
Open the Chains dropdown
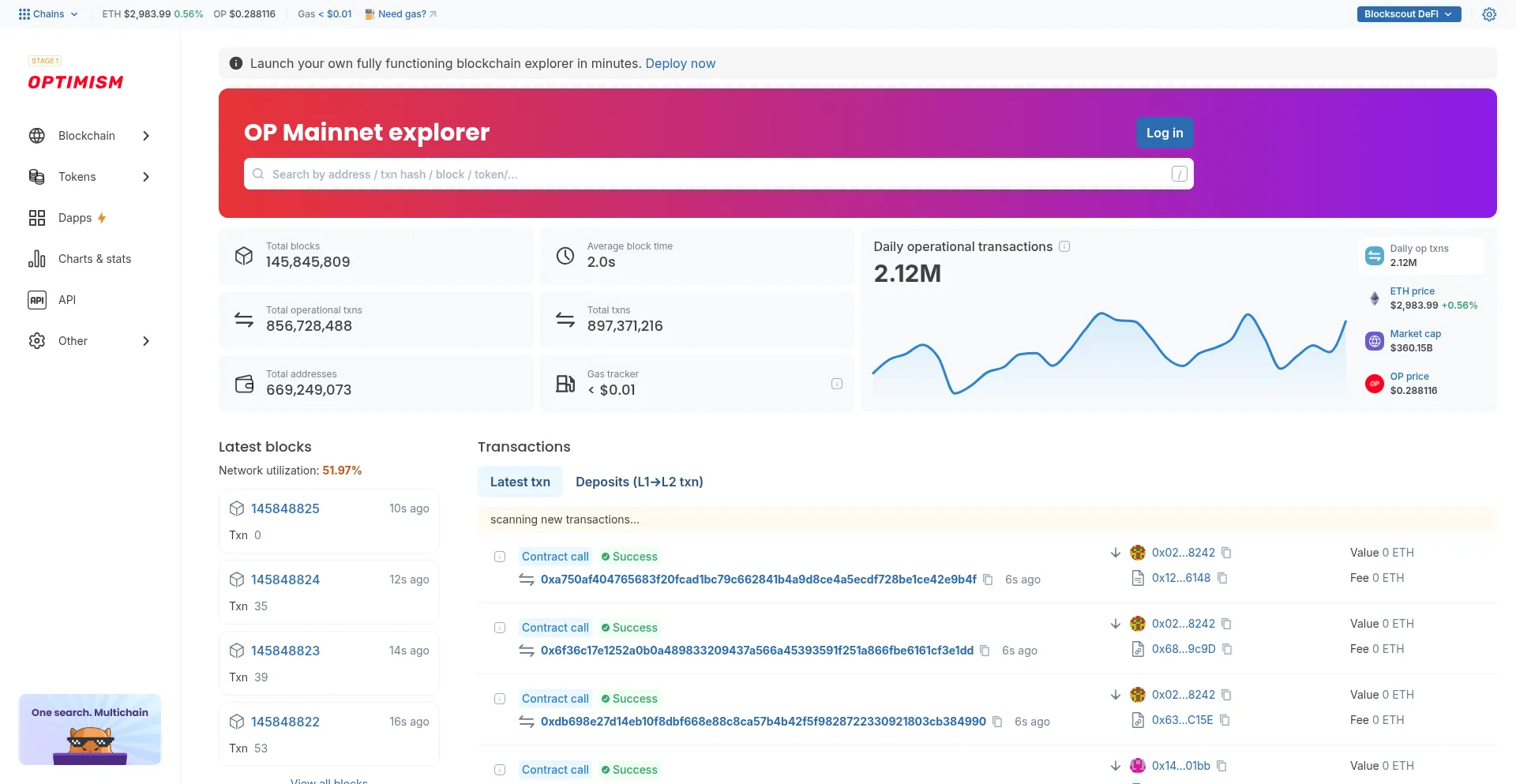48,14
